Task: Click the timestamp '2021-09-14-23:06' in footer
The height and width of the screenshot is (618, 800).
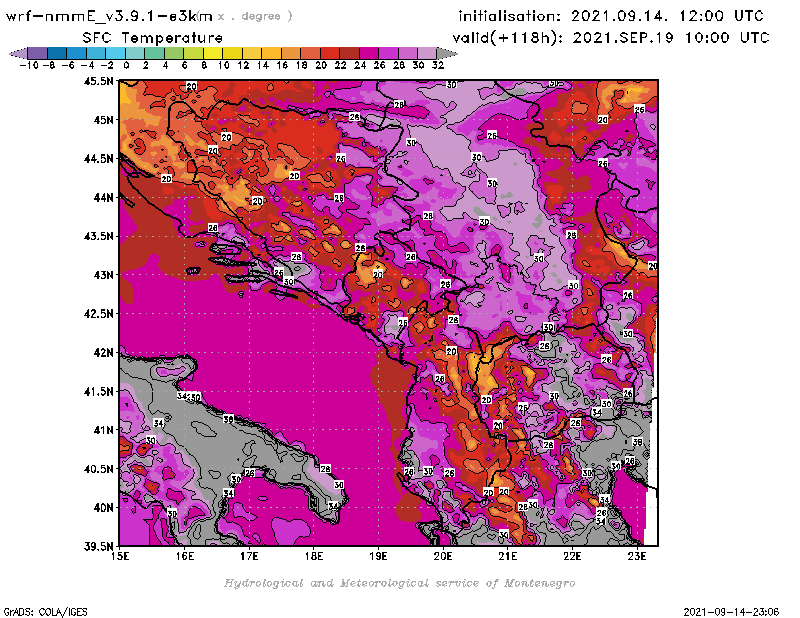Action: (731, 612)
